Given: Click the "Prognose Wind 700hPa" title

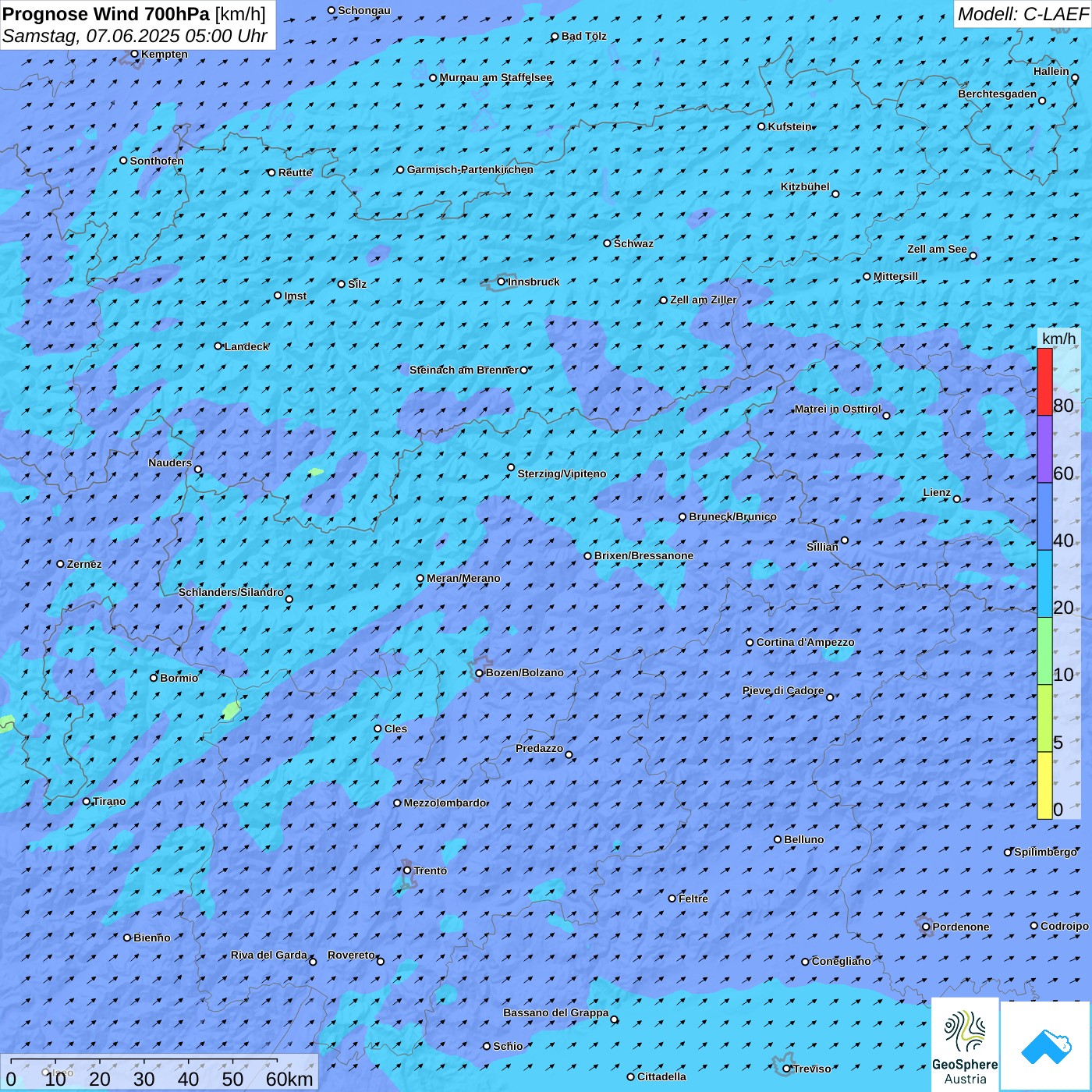Looking at the screenshot, I should tap(106, 14).
